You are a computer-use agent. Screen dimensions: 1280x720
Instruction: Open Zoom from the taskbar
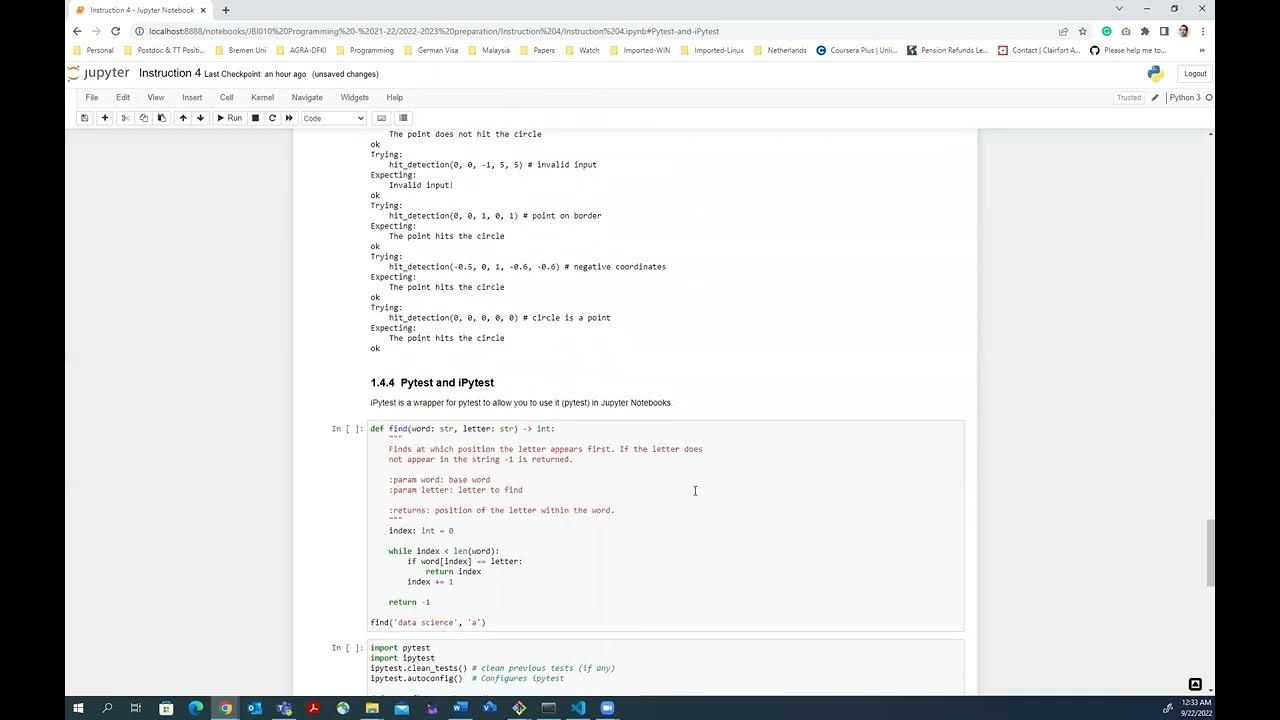pyautogui.click(x=607, y=708)
